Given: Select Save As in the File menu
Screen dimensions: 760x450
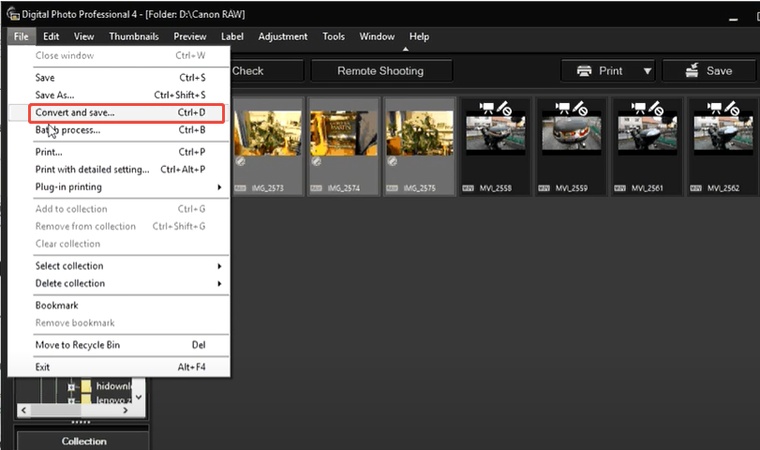Looking at the screenshot, I should (119, 95).
